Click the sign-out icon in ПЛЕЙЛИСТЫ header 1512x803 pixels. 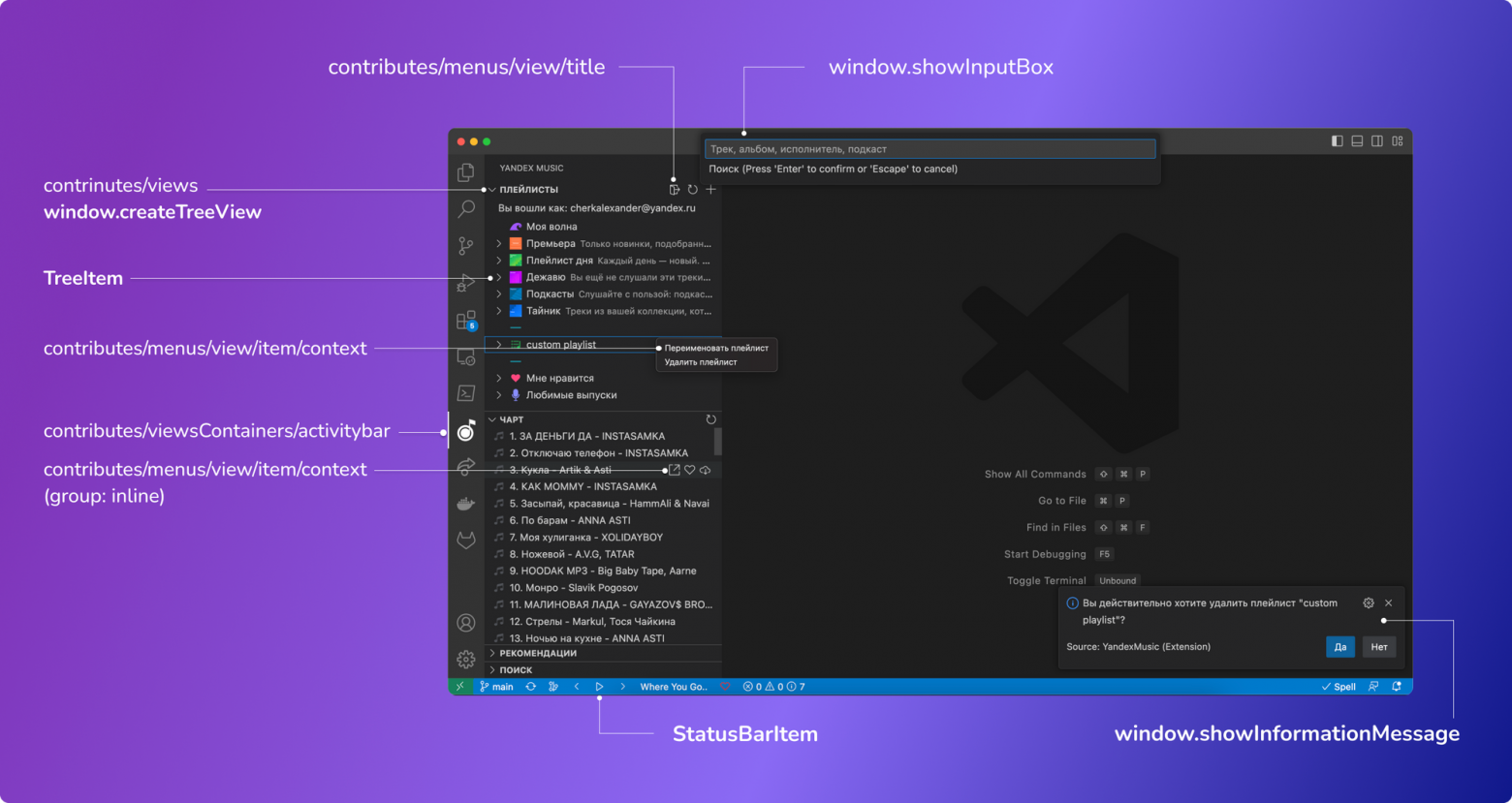pos(675,190)
